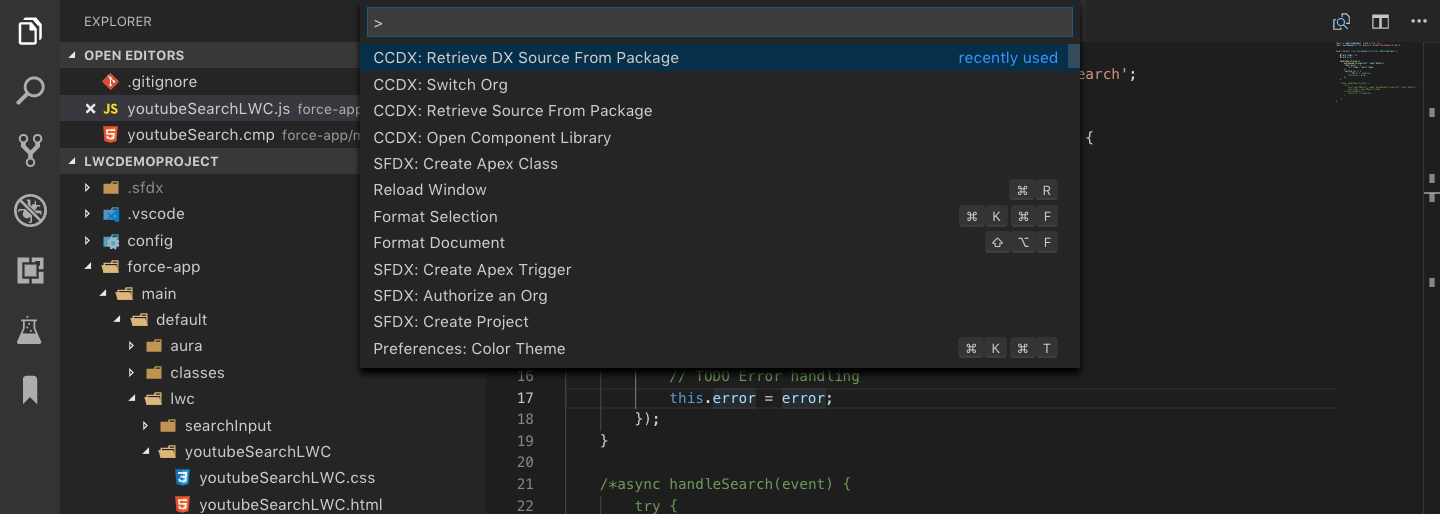Open the Explorer view in activity bar
Viewport: 1440px width, 514px height.
tap(30, 30)
